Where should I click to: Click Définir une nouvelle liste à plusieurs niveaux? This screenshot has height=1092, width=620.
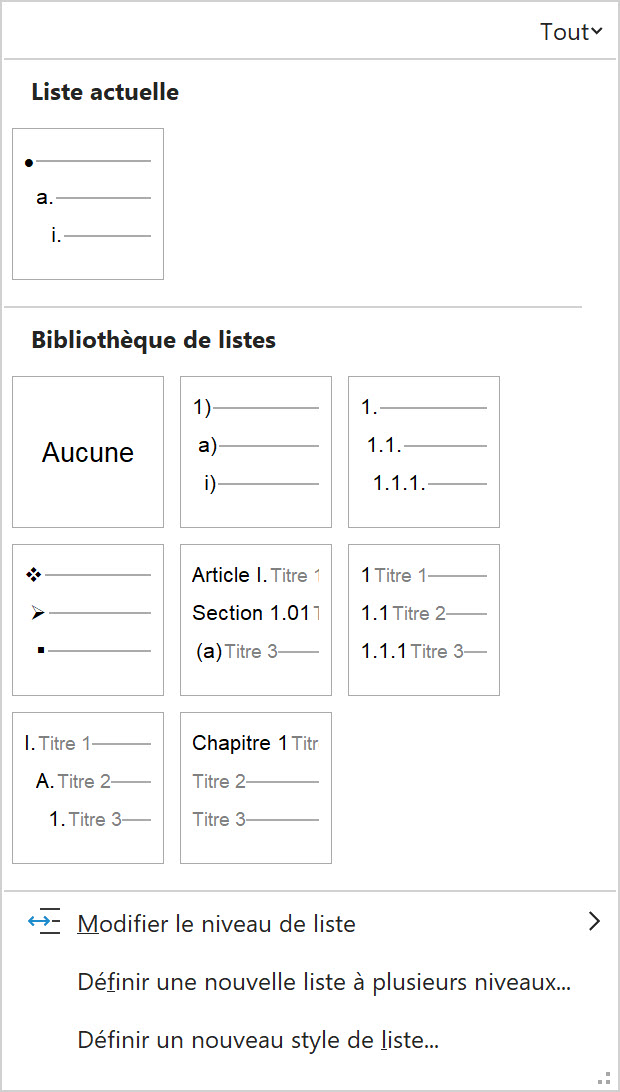click(x=324, y=983)
